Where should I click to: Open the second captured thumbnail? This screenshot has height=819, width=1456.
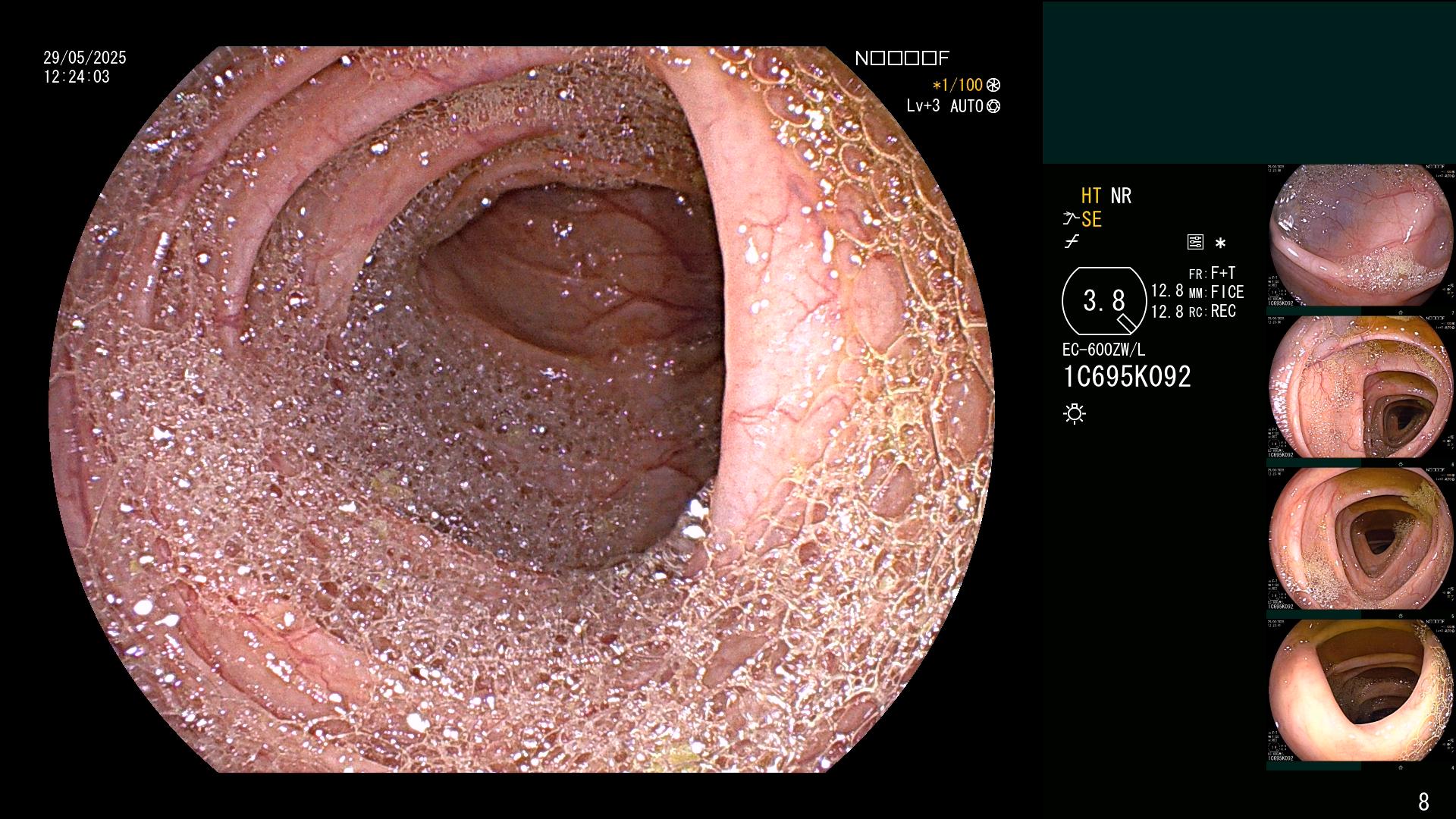(x=1360, y=388)
